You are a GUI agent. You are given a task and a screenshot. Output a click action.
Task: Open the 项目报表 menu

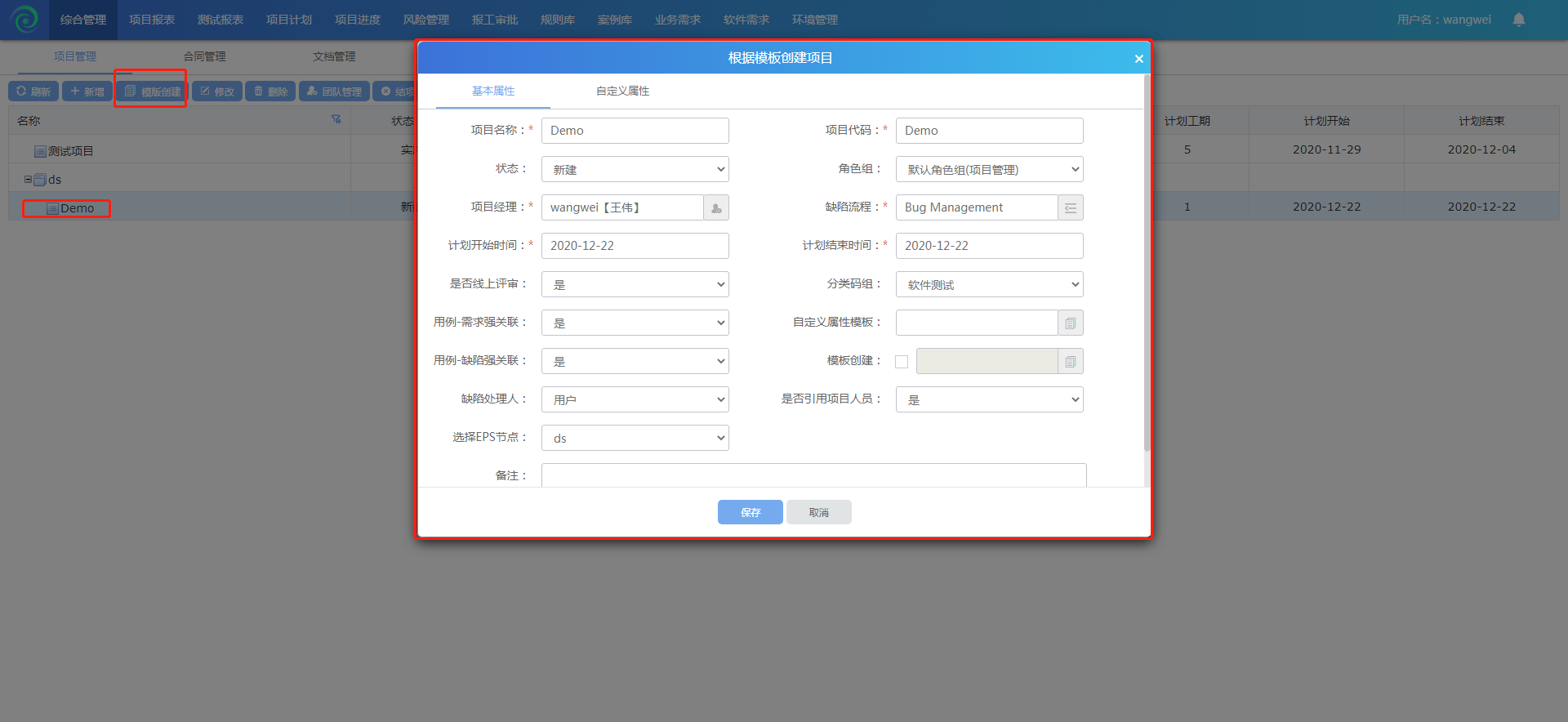click(152, 20)
